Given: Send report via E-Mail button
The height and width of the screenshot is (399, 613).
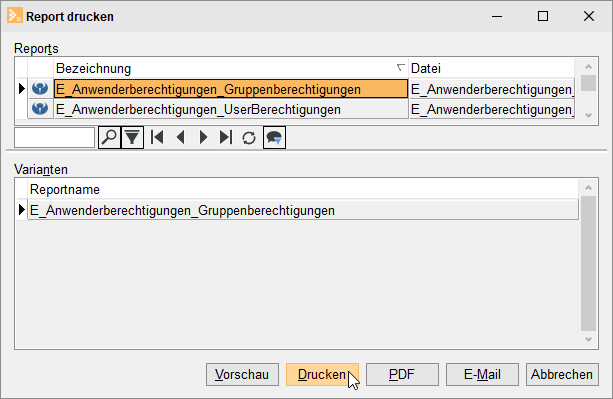Looking at the screenshot, I should pos(482,374).
